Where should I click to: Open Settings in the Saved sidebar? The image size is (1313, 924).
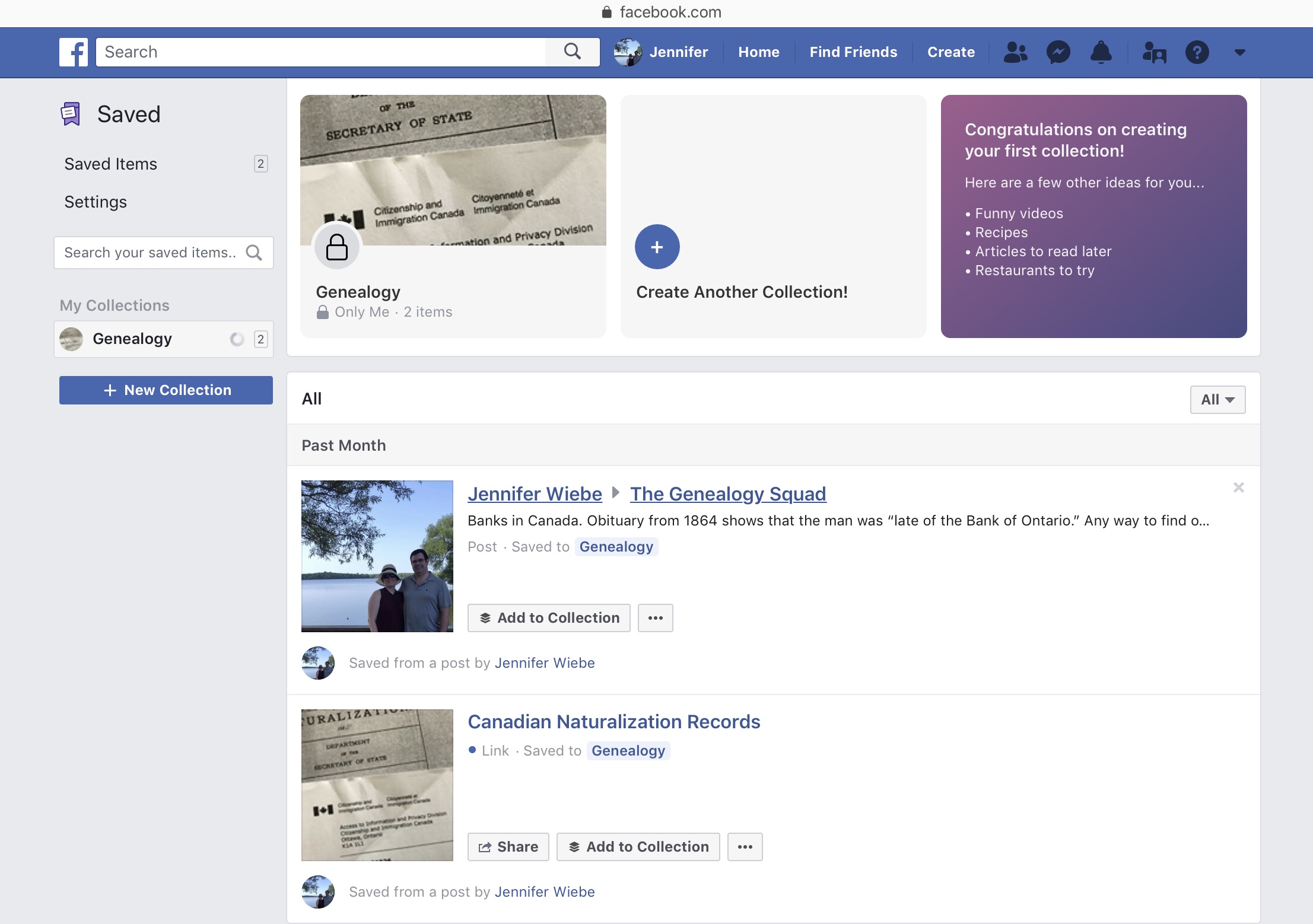pyautogui.click(x=96, y=202)
